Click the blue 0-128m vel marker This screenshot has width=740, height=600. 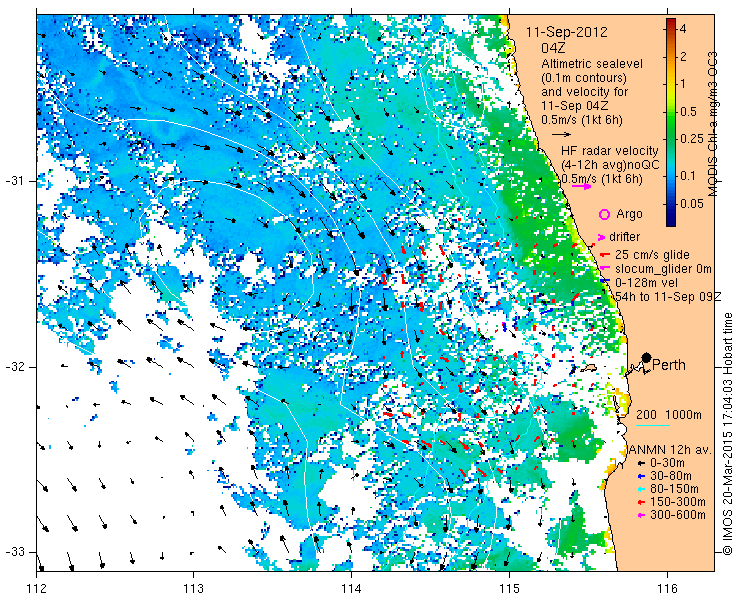click(603, 281)
